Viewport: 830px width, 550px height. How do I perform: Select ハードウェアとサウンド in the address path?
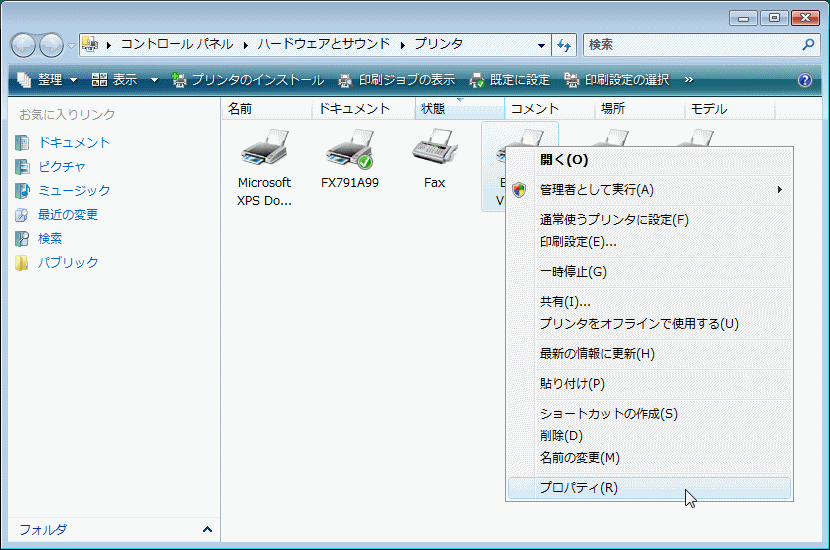324,44
